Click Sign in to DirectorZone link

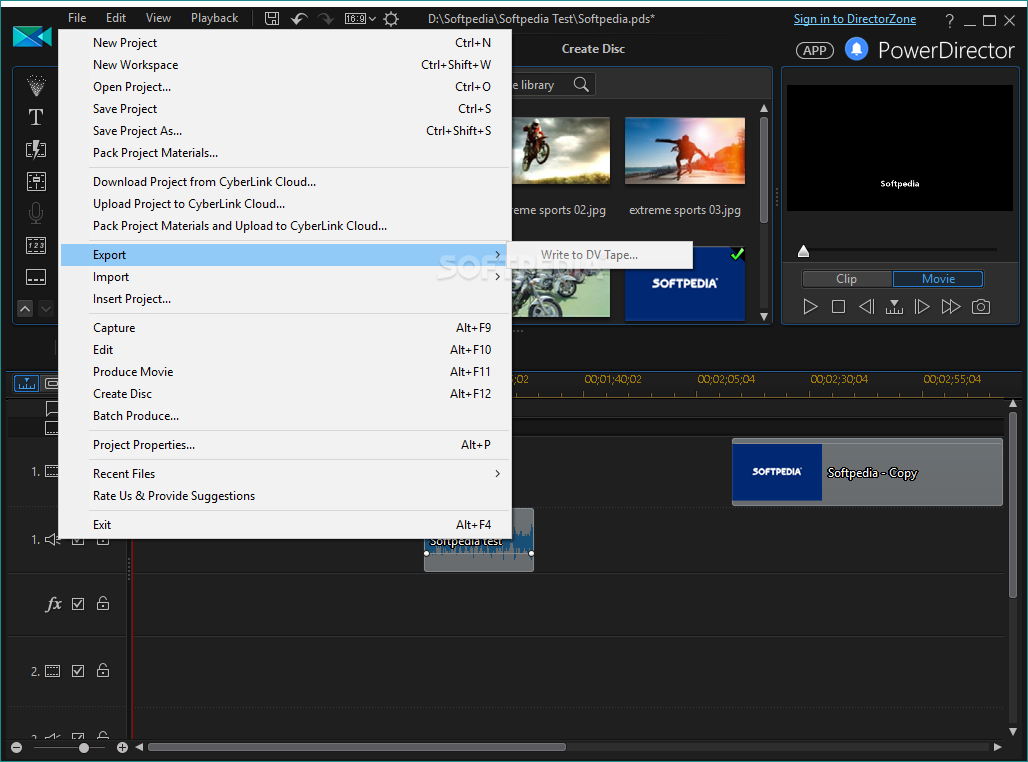coord(855,19)
